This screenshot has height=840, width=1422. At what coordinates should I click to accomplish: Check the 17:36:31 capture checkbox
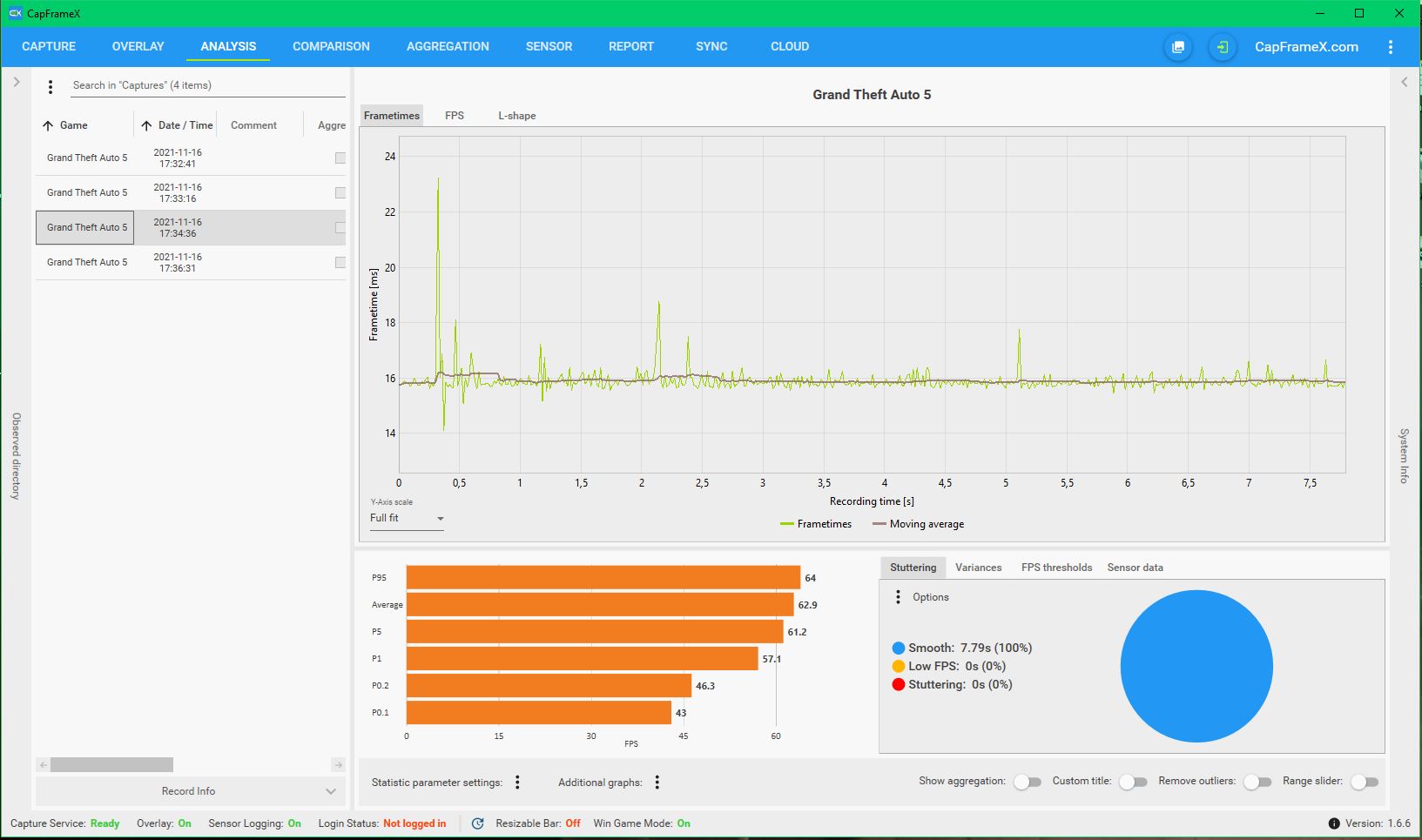coord(340,263)
